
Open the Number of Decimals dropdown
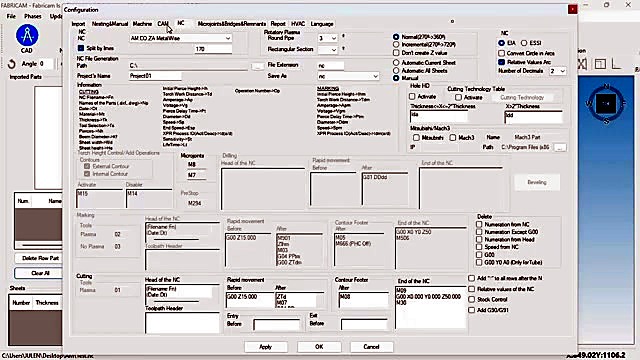pos(558,71)
